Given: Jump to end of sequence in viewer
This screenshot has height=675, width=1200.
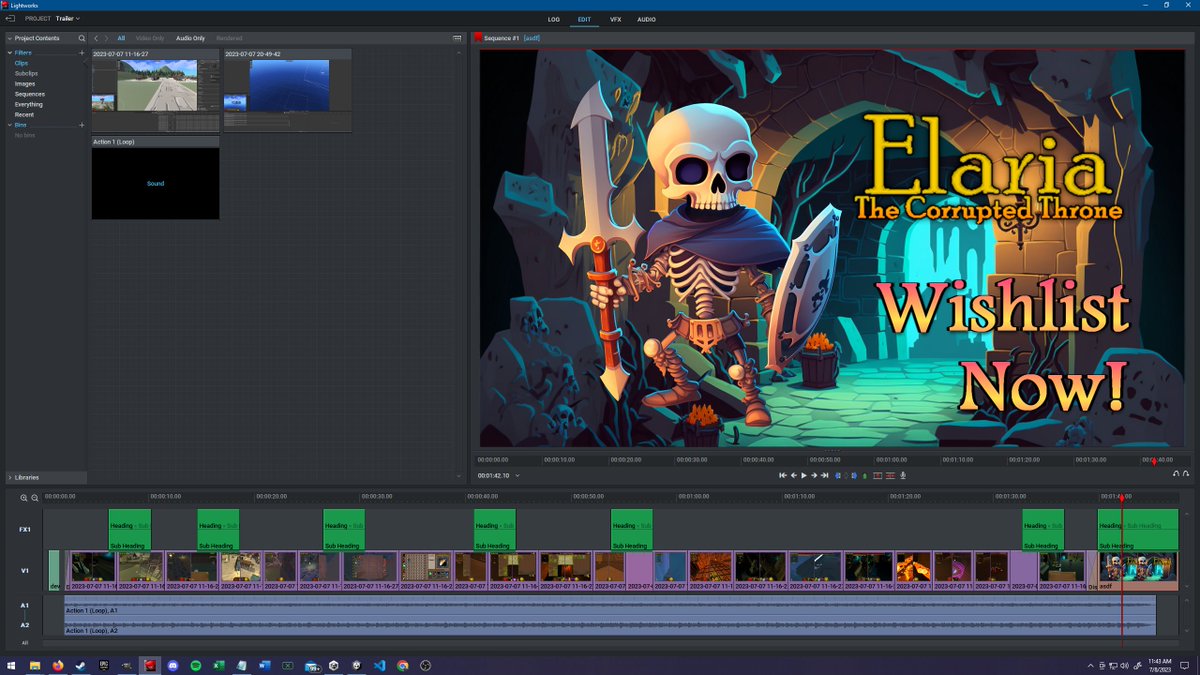Looking at the screenshot, I should tap(824, 476).
